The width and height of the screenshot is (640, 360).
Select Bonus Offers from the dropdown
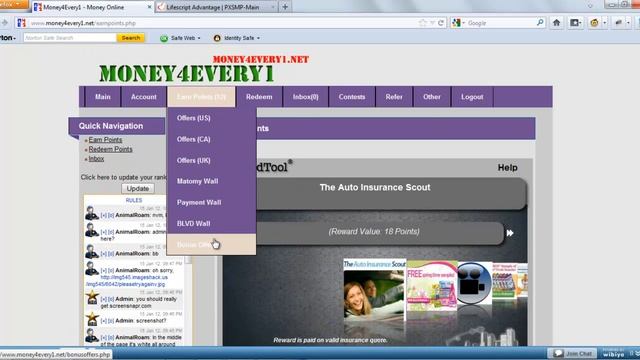click(211, 244)
